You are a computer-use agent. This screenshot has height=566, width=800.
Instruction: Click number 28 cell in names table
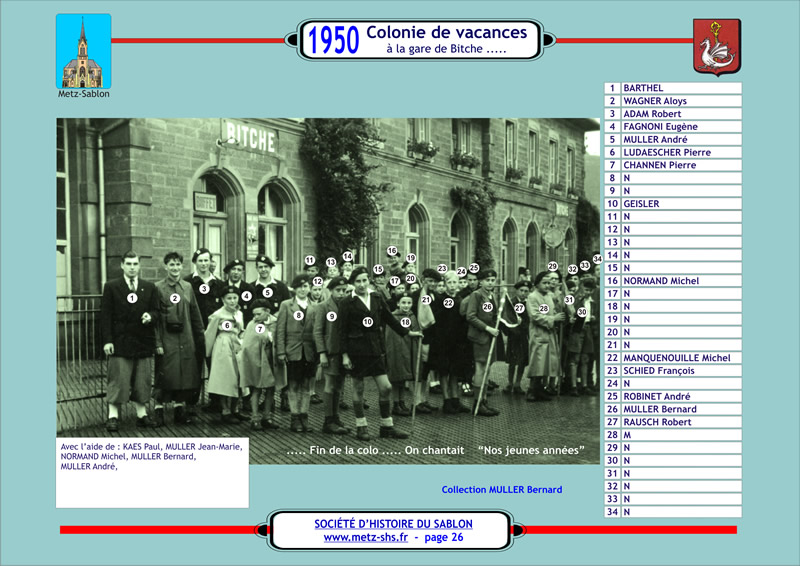click(x=612, y=435)
